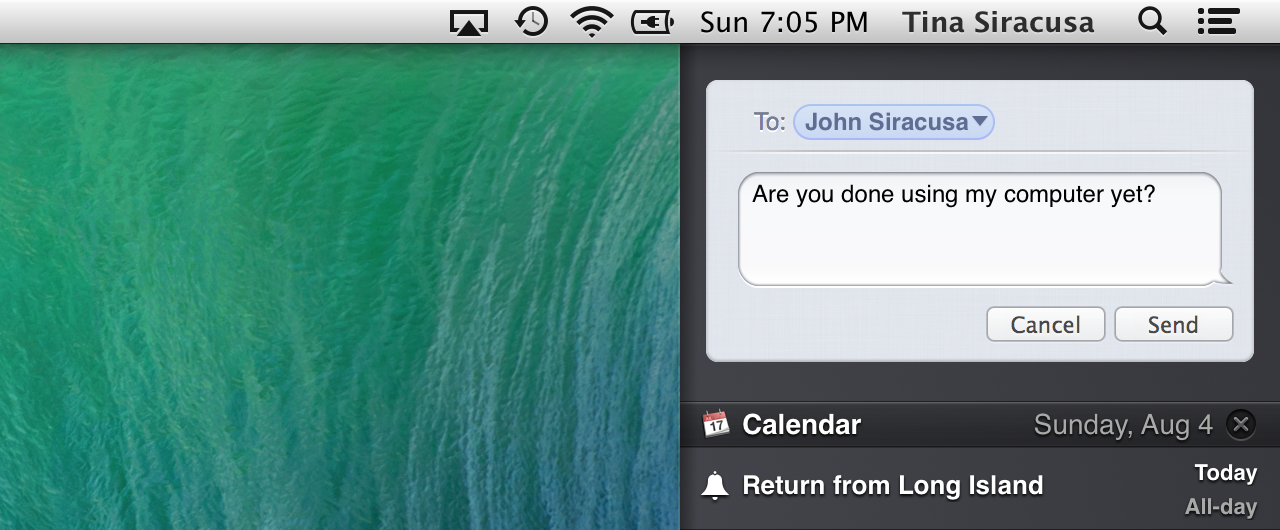This screenshot has height=530, width=1280.
Task: Click the bell reminder icon
Action: [715, 487]
